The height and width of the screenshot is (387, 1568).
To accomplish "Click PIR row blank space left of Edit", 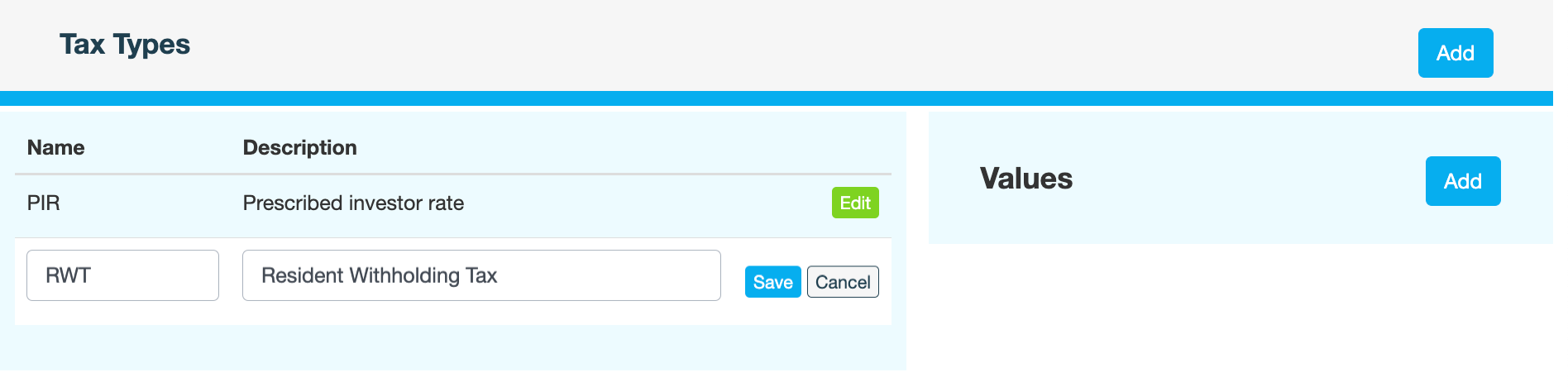I will [x=645, y=203].
